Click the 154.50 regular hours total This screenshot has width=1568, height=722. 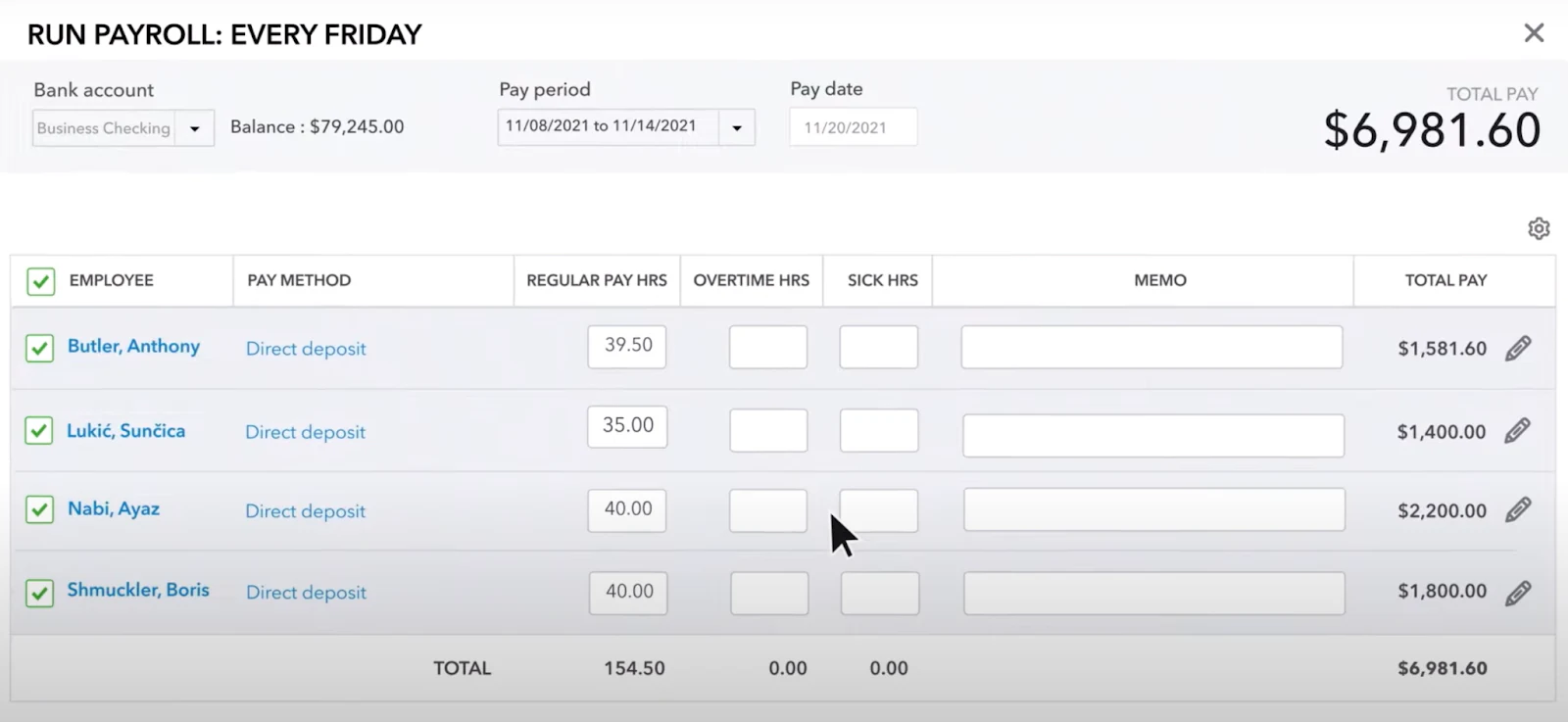pyautogui.click(x=634, y=668)
